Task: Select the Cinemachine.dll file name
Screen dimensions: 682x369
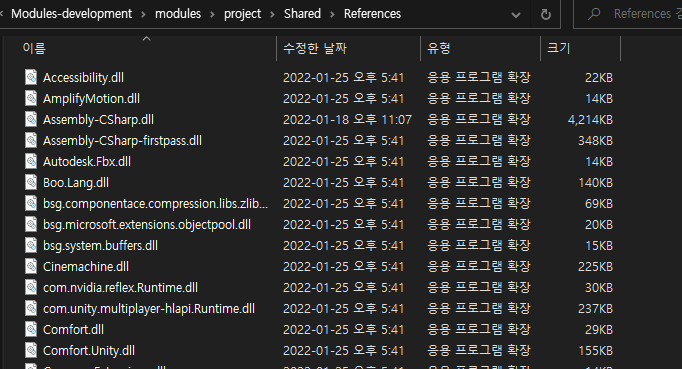Action: click(86, 266)
